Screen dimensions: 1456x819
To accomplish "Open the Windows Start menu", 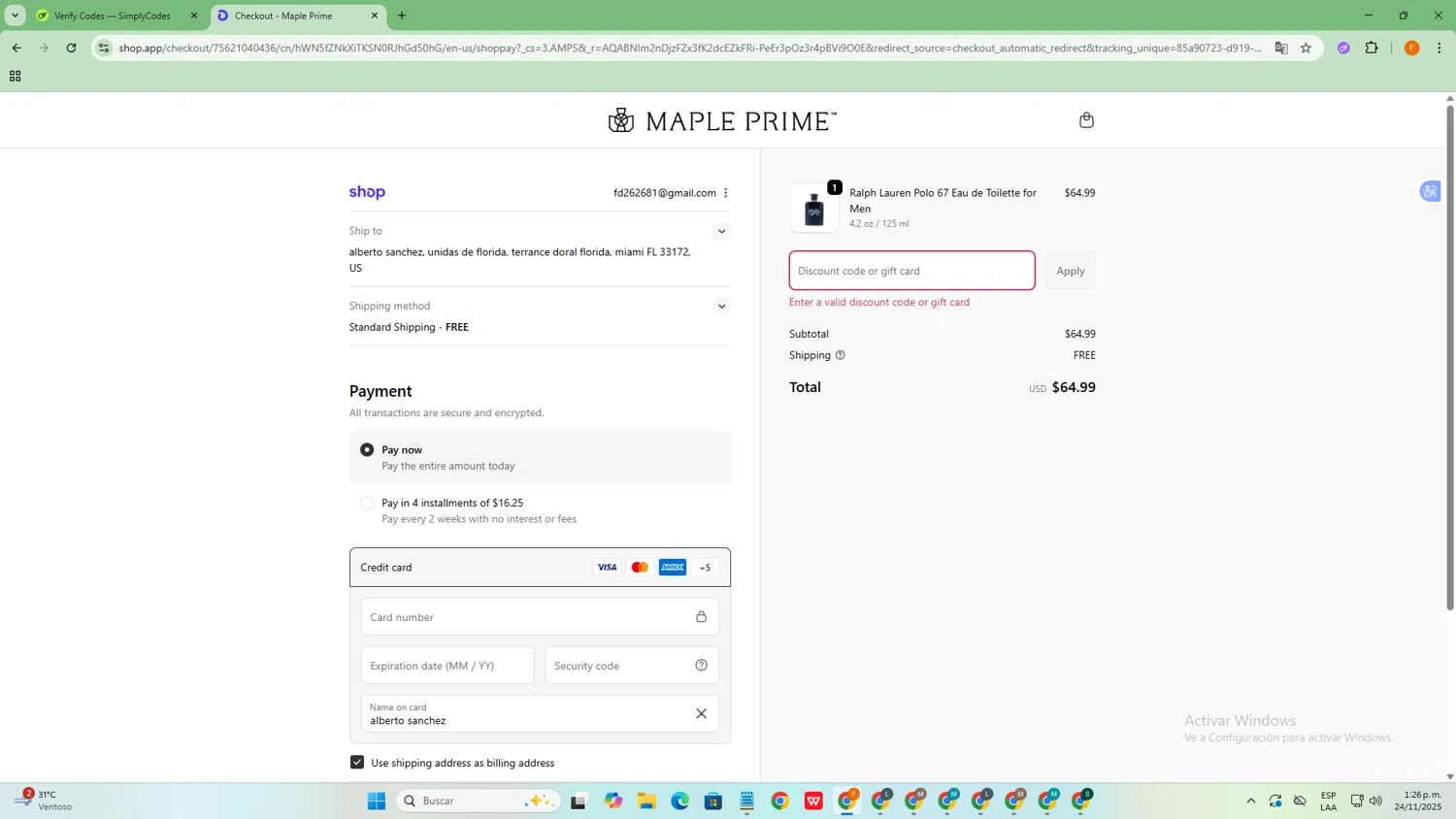I will pos(377,801).
